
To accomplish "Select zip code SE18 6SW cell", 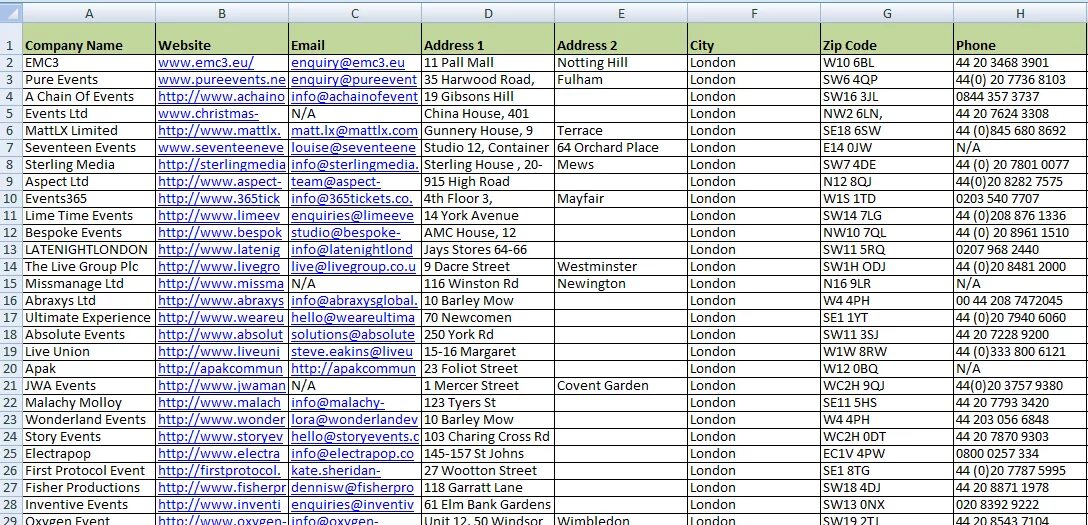I will 887,130.
